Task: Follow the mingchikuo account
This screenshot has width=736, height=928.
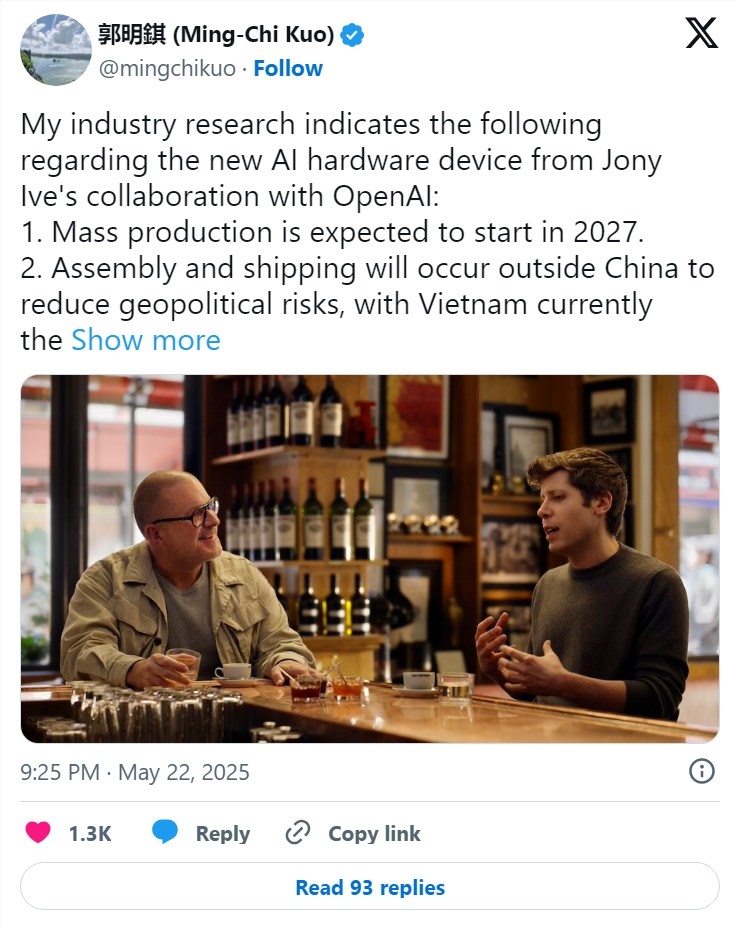Action: [x=288, y=69]
